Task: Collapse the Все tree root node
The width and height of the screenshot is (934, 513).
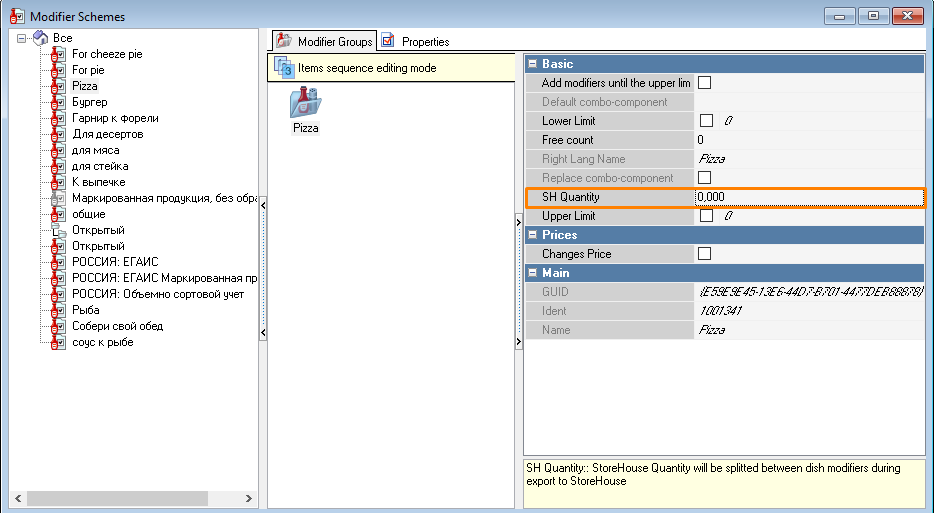Action: tap(23, 38)
